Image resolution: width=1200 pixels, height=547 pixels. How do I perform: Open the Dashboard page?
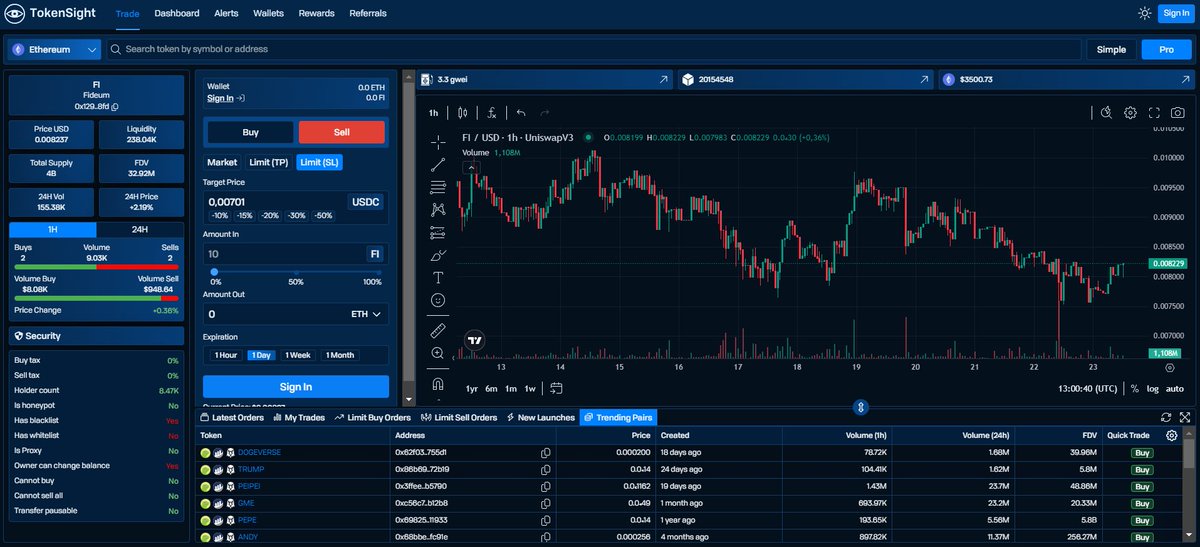pos(177,13)
